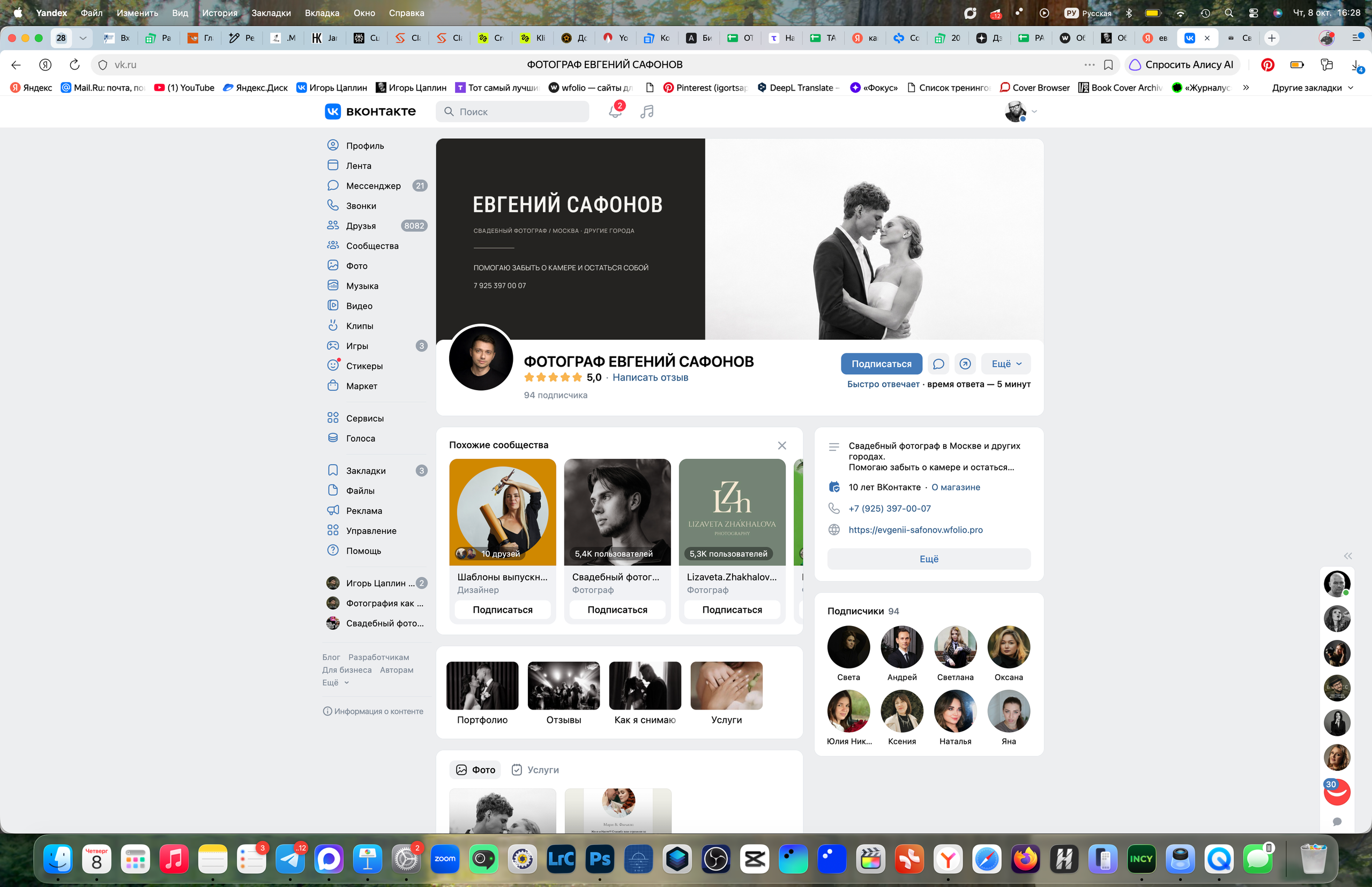Open the Ещё dropdown on the profile
The width and height of the screenshot is (1372, 887).
pos(1006,364)
